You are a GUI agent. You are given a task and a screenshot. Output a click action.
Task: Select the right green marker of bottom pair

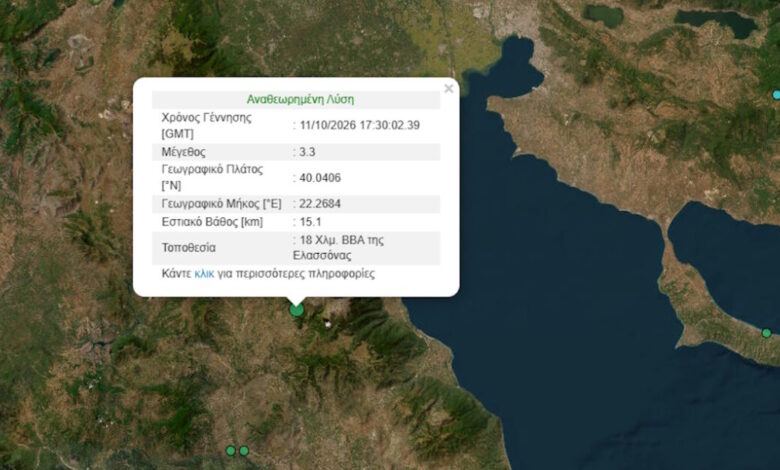coord(244,451)
